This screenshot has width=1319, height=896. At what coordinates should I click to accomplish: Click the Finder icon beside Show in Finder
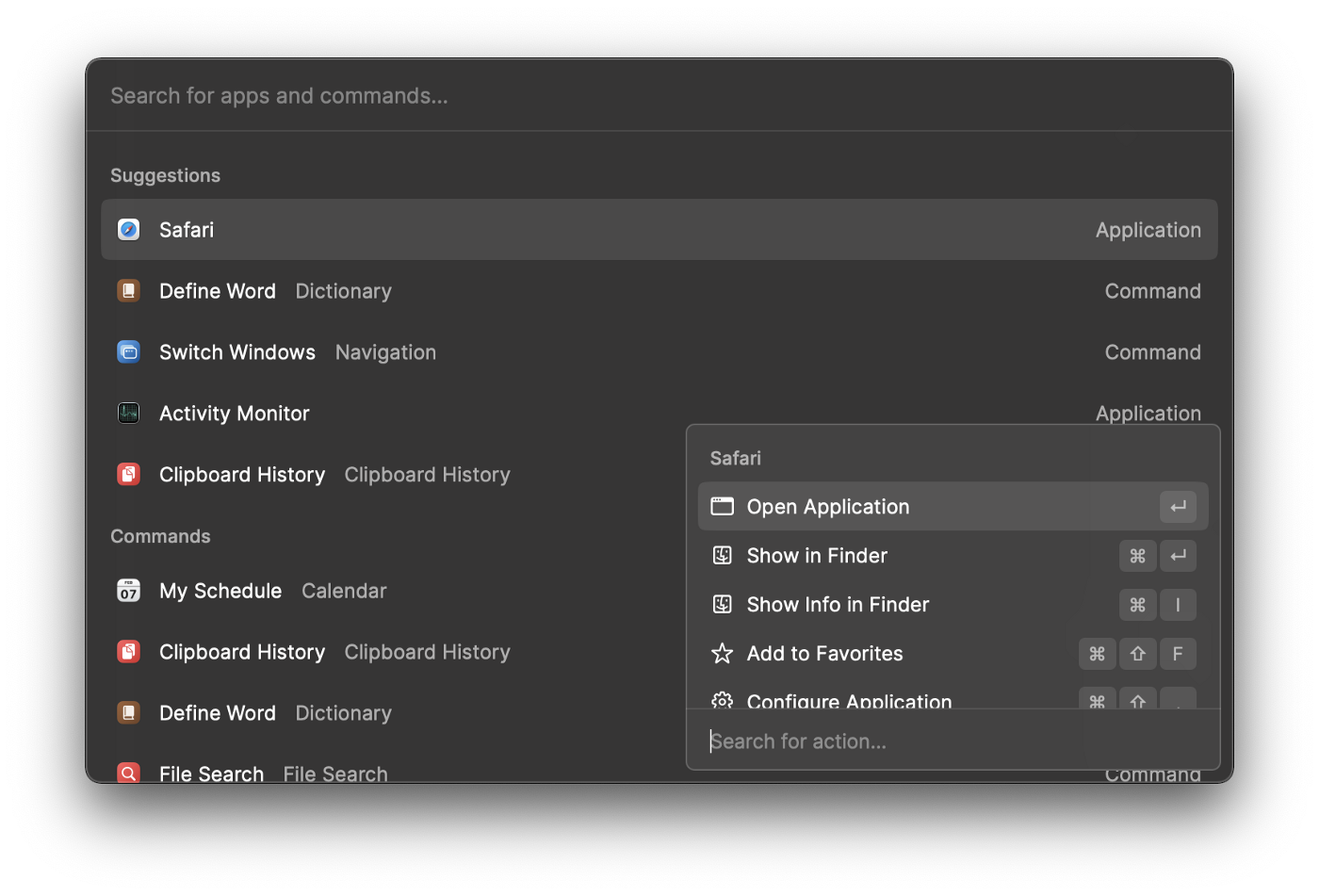(723, 556)
